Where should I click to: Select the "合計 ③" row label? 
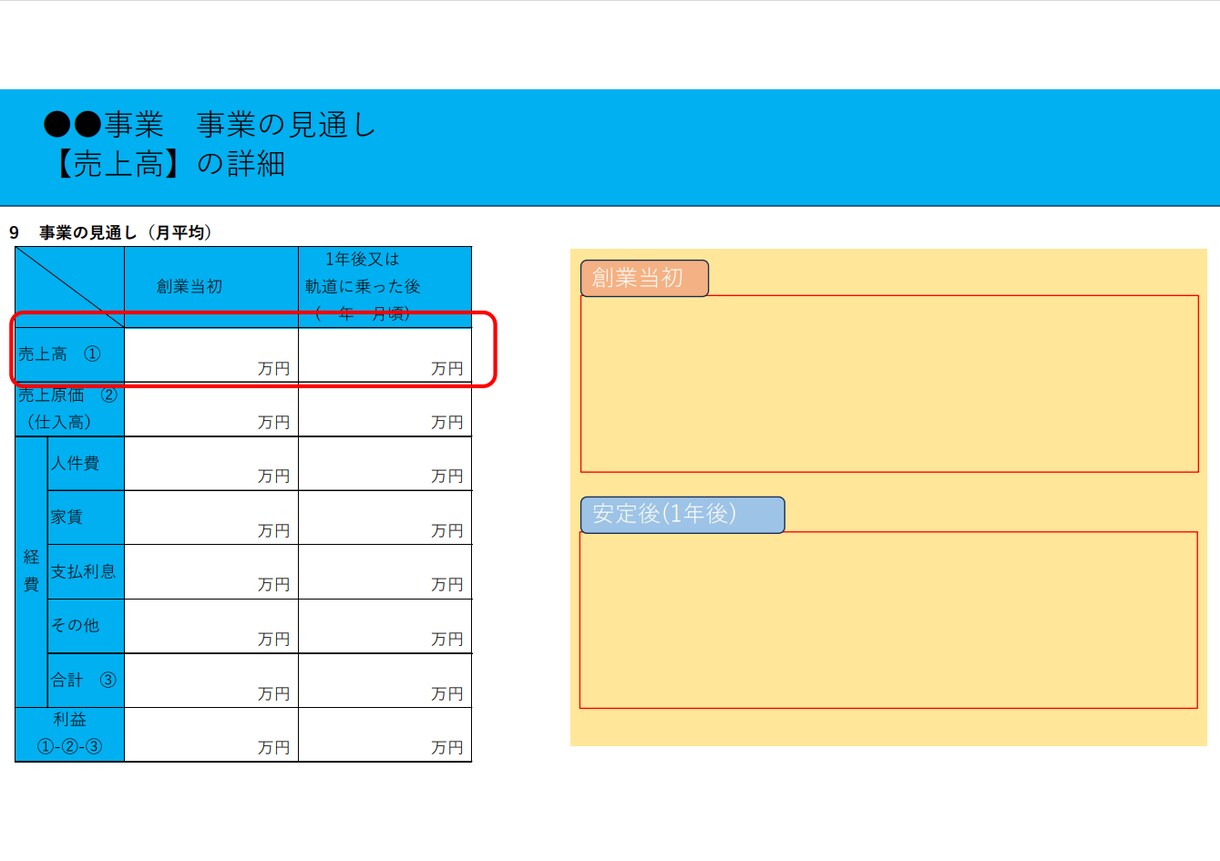[x=85, y=680]
